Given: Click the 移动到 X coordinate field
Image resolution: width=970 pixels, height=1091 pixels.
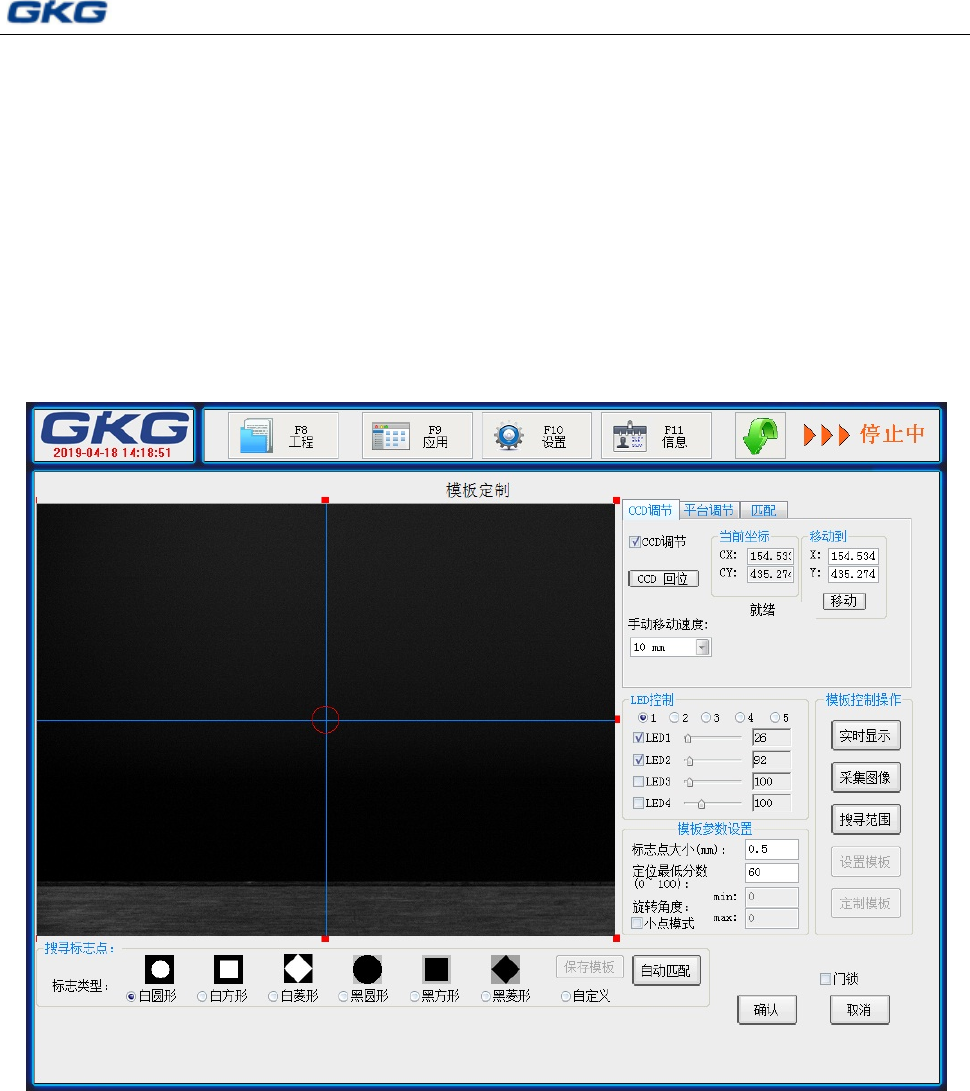Looking at the screenshot, I should [853, 556].
